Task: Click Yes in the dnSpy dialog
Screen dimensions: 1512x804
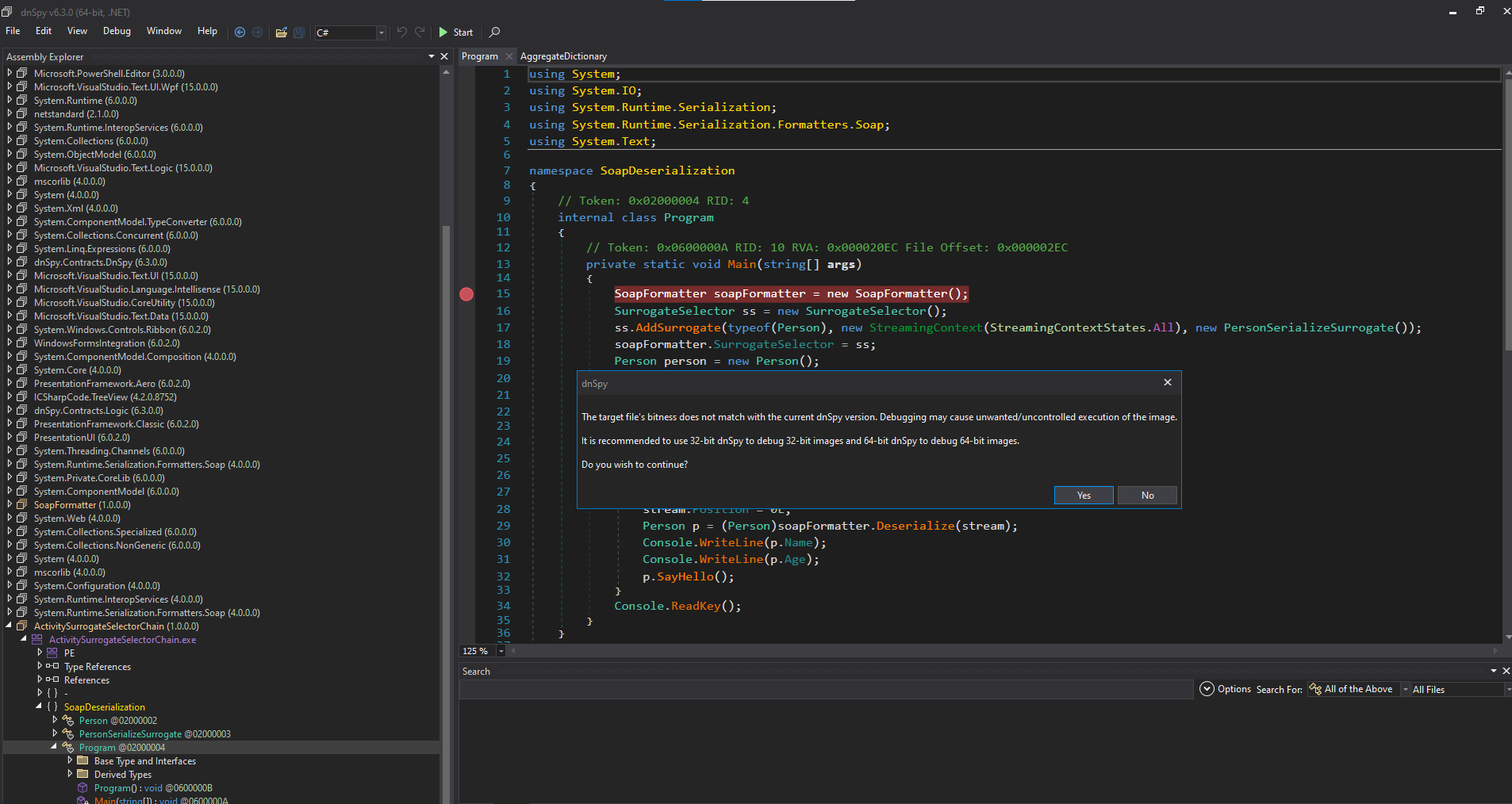Action: 1084,496
